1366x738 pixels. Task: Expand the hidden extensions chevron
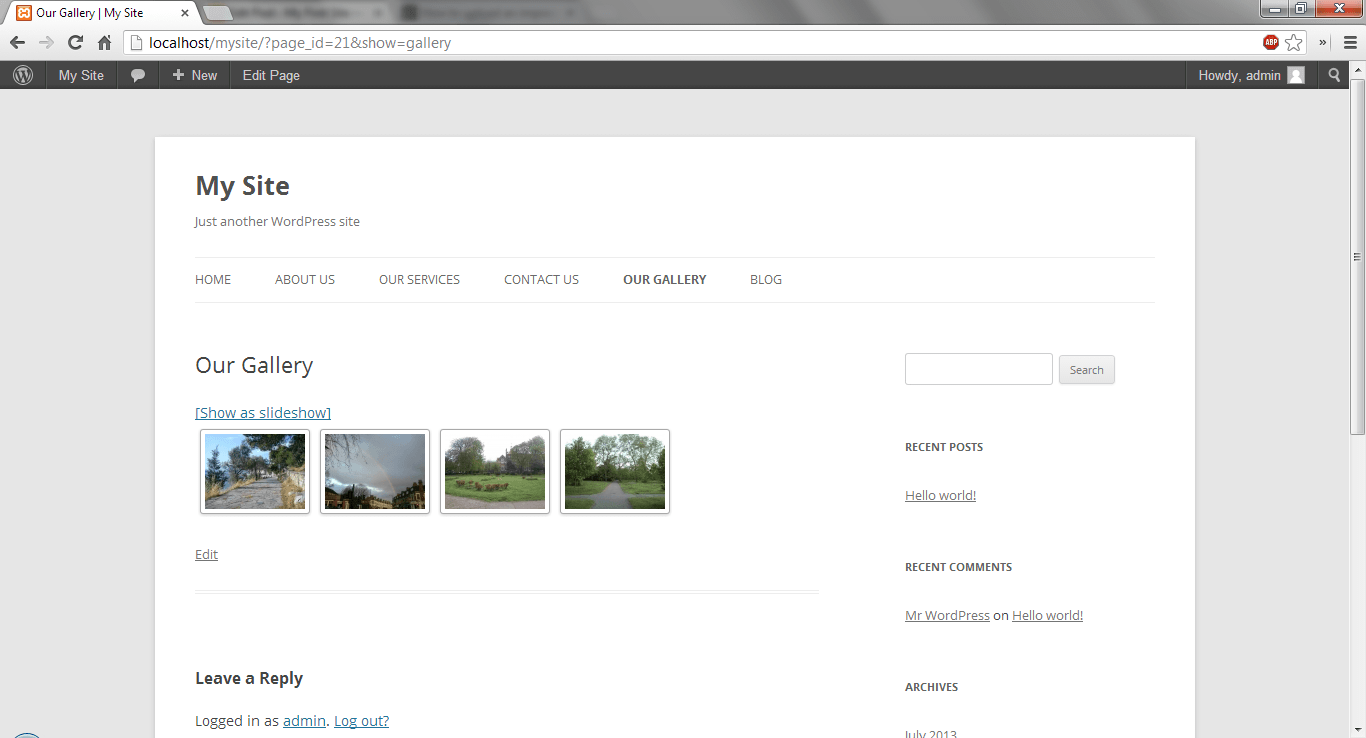(x=1323, y=43)
